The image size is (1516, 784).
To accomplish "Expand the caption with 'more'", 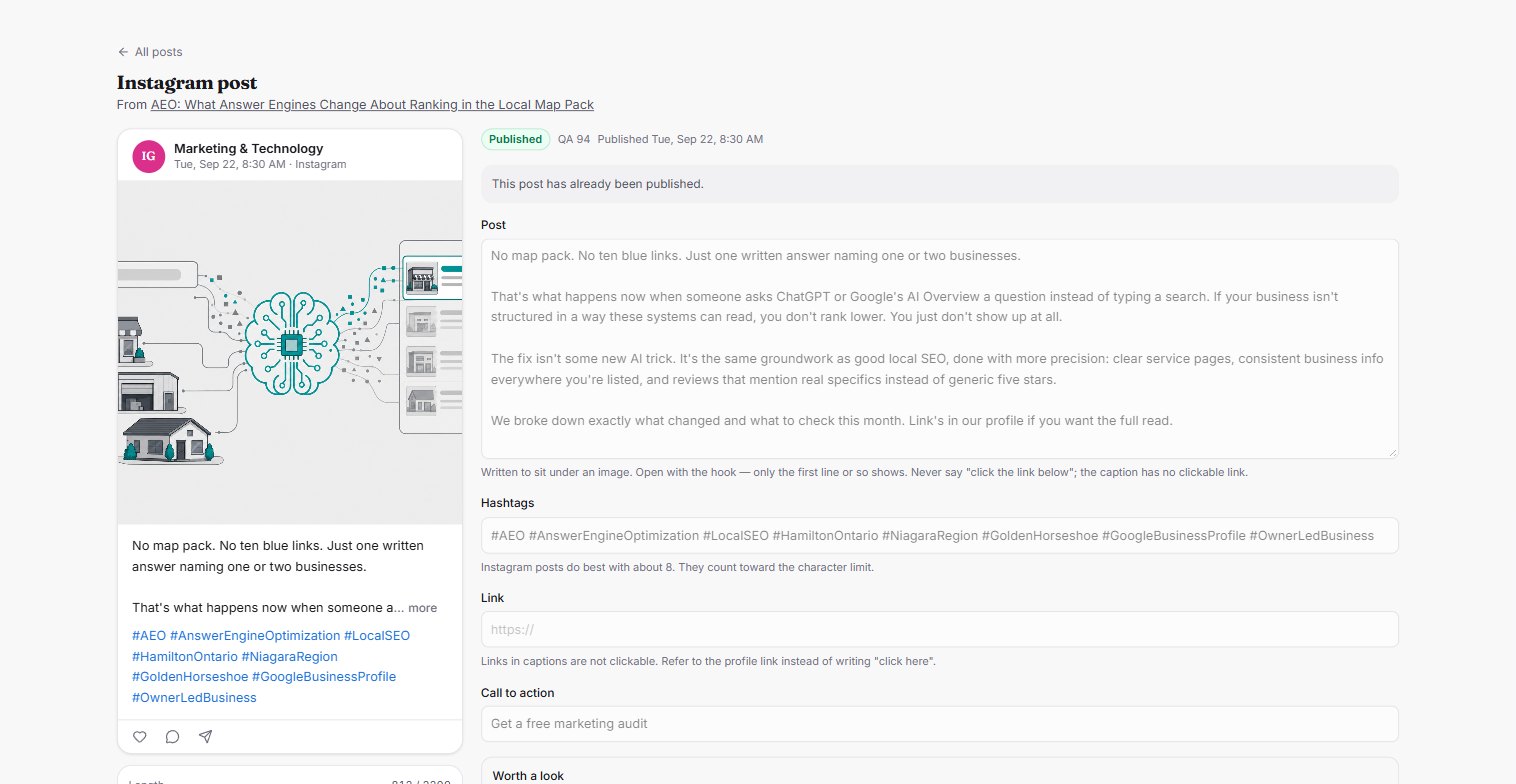I will pyautogui.click(x=422, y=608).
